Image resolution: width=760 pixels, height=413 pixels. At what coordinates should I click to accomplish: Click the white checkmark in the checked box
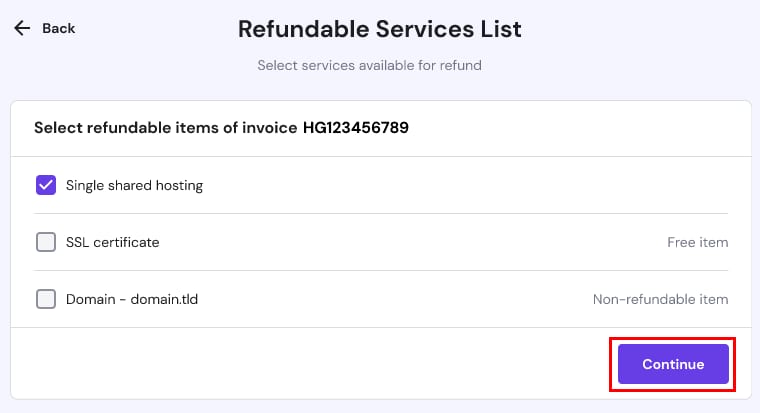pos(46,185)
